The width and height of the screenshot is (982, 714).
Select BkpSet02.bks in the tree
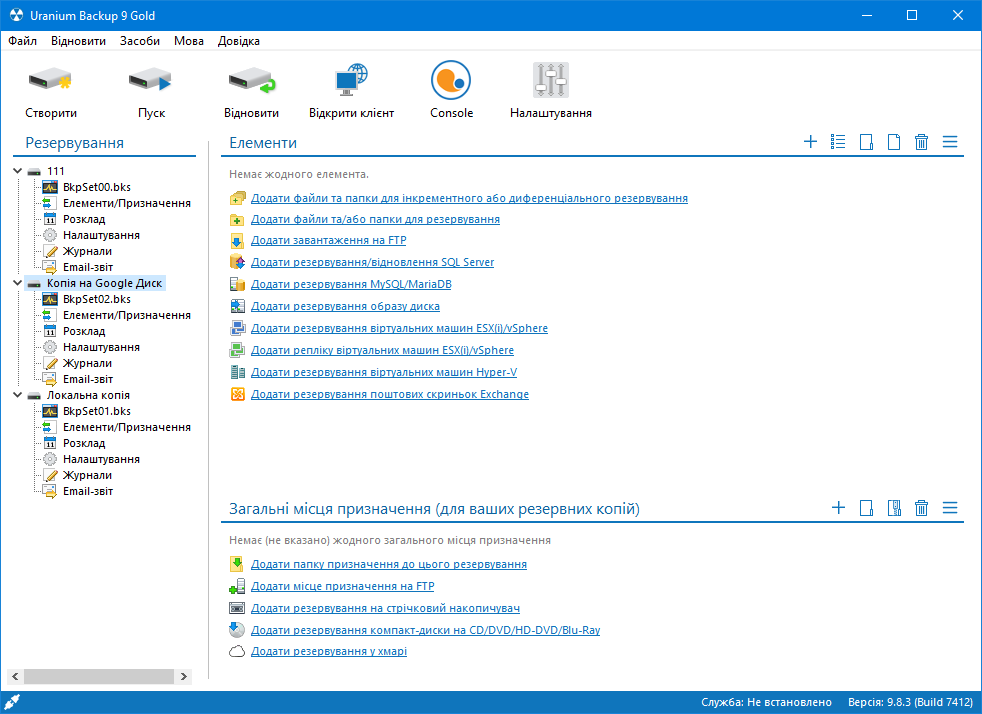click(x=97, y=299)
